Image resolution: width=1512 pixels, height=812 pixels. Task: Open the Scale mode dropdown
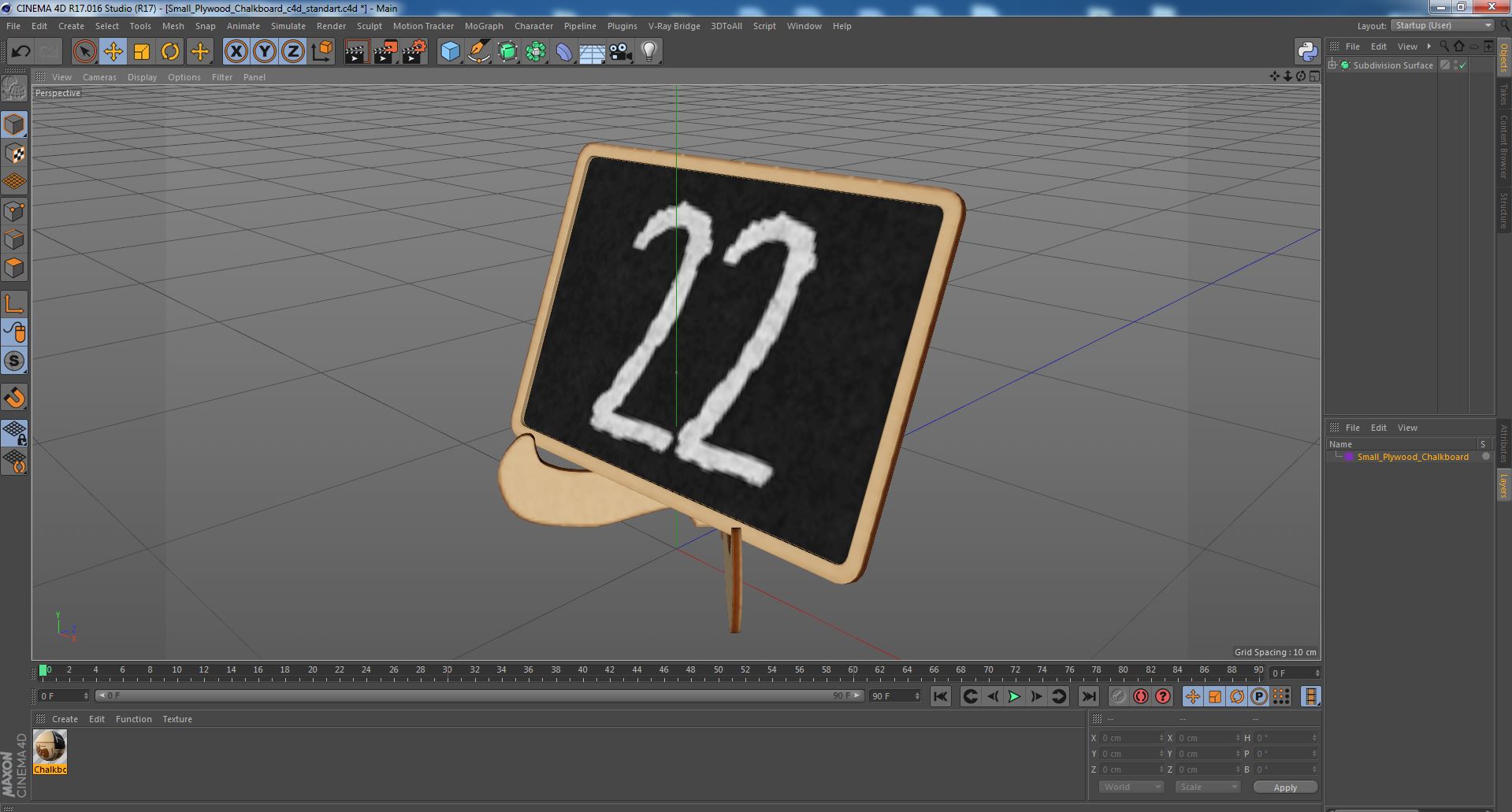1207,787
